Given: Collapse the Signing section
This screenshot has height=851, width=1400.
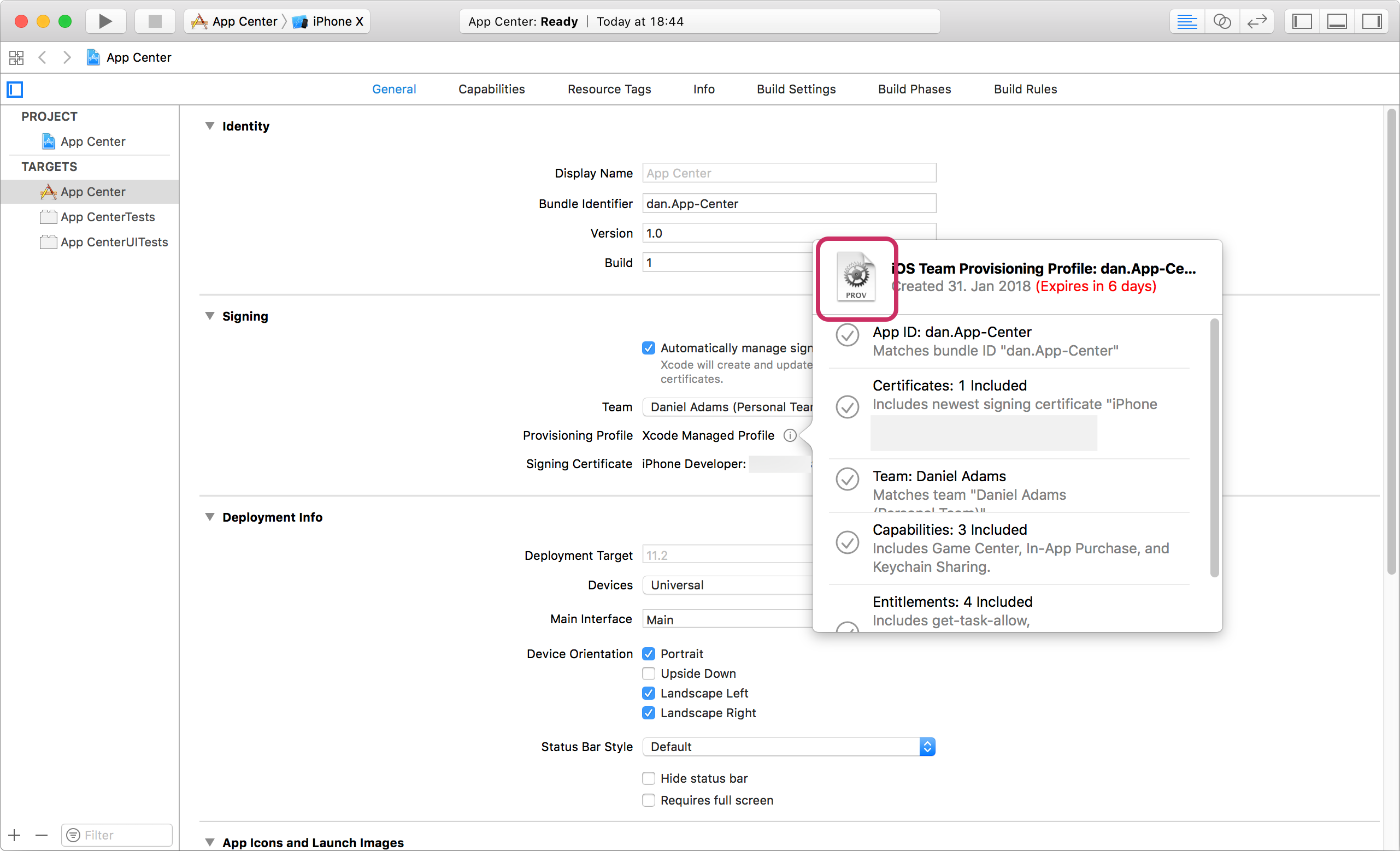Looking at the screenshot, I should tap(210, 316).
